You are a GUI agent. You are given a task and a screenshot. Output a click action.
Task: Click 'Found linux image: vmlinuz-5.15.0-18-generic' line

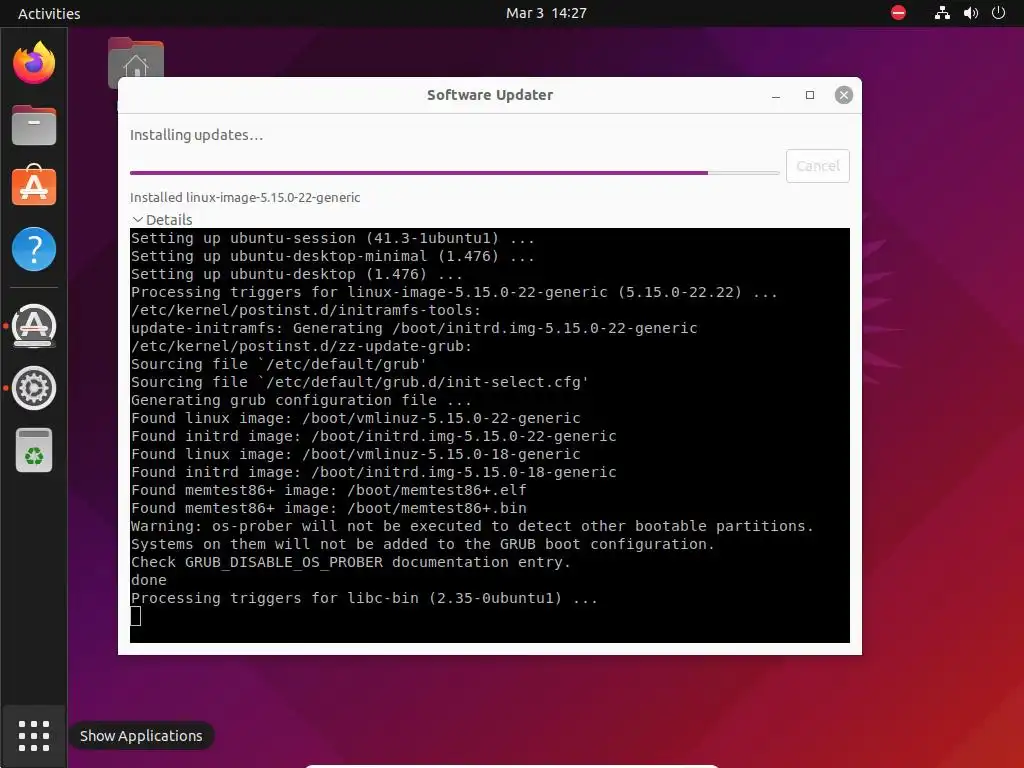(x=355, y=454)
